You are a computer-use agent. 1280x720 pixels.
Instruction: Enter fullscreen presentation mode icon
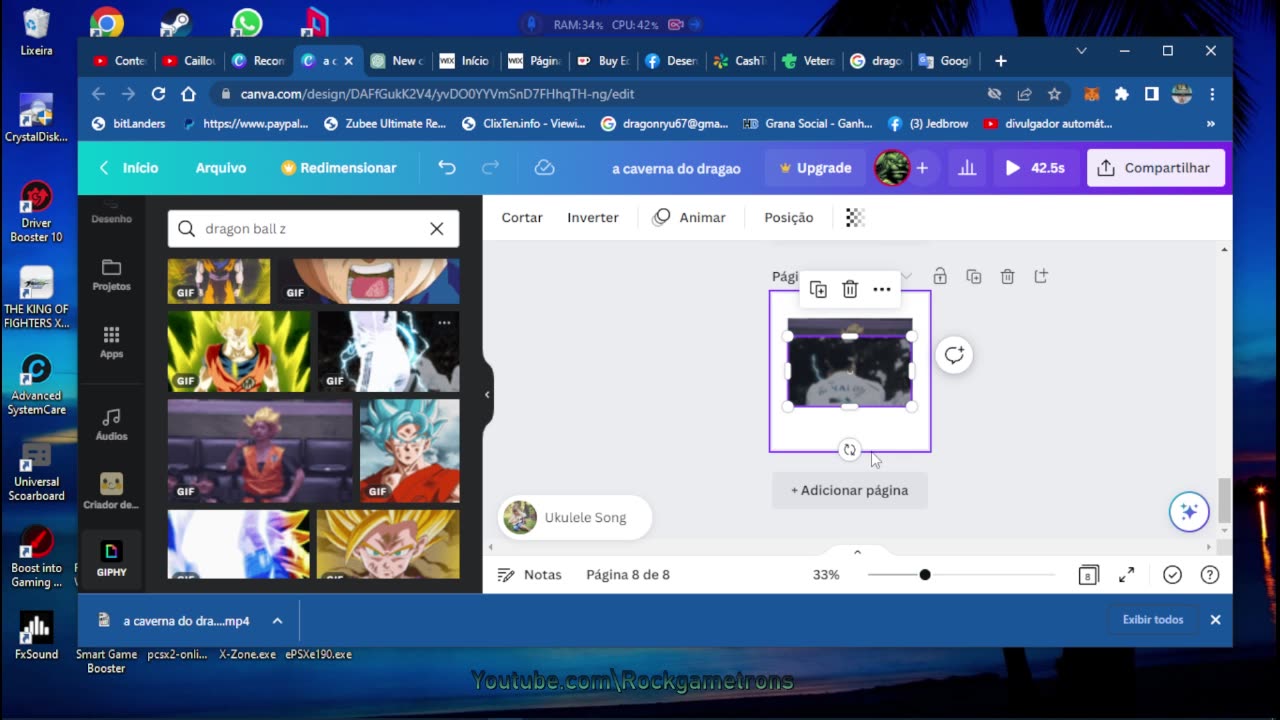point(1127,575)
